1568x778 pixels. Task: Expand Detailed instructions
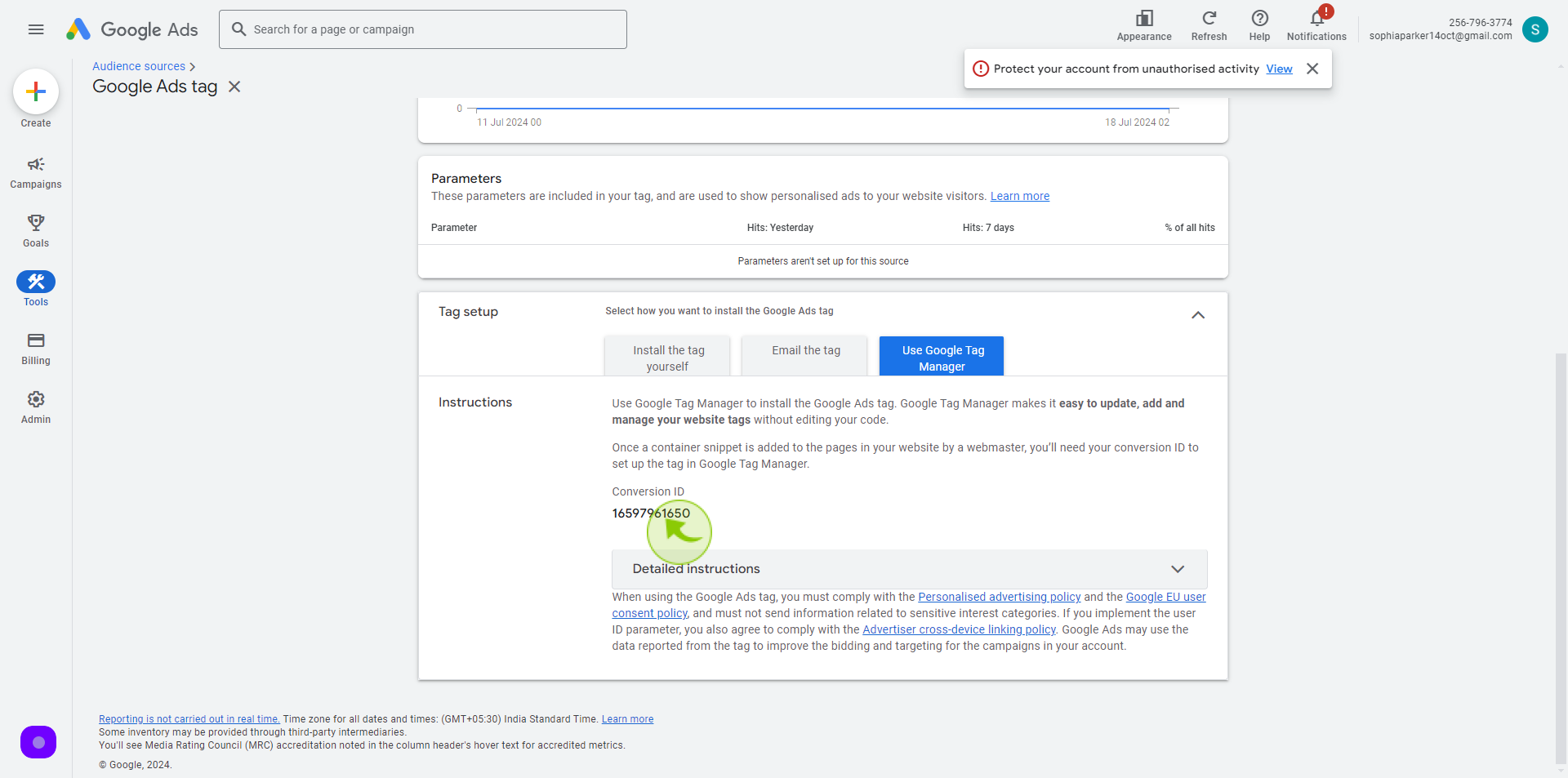tap(910, 569)
